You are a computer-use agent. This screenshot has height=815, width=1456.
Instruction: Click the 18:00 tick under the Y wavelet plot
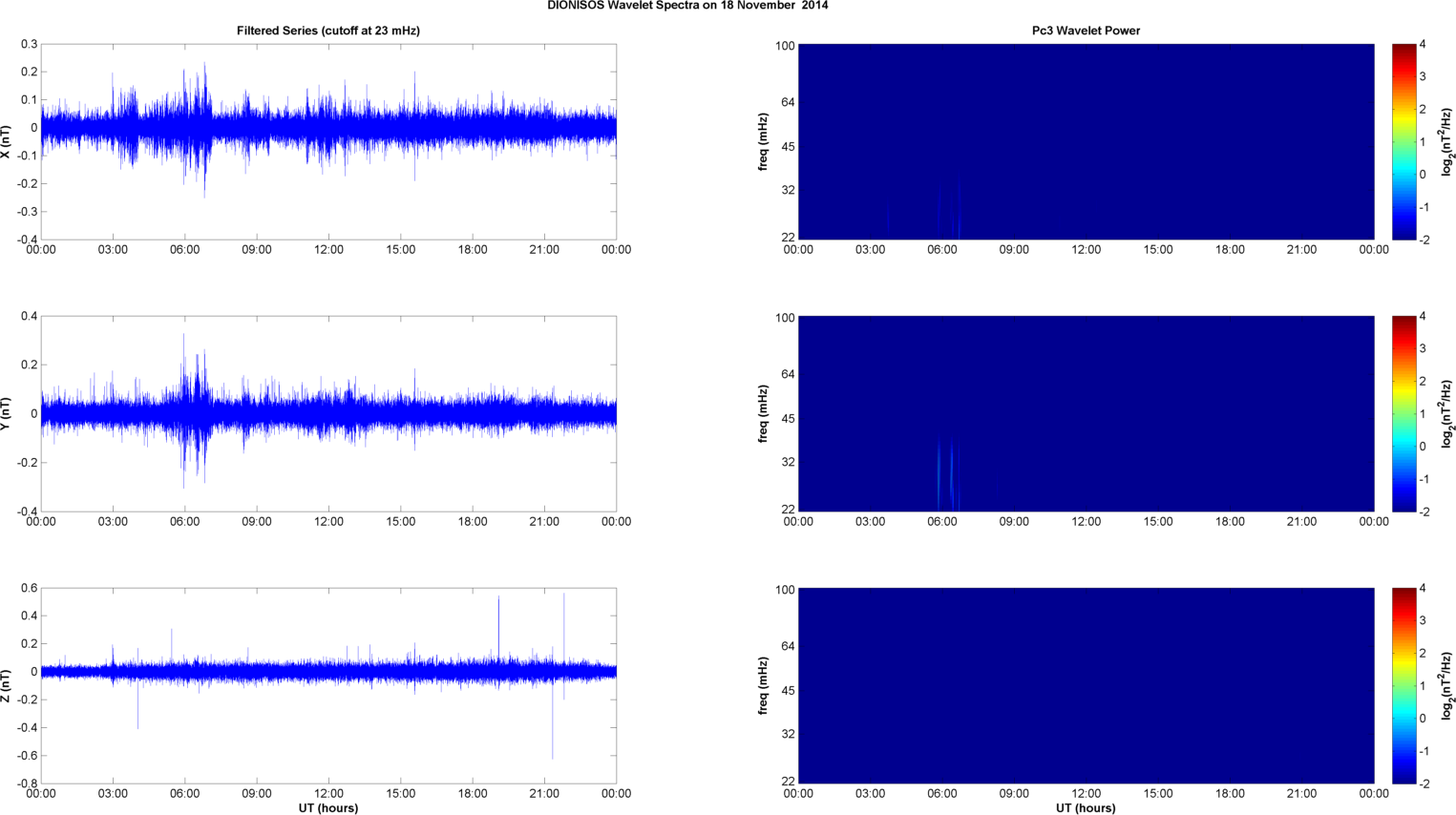point(1230,522)
